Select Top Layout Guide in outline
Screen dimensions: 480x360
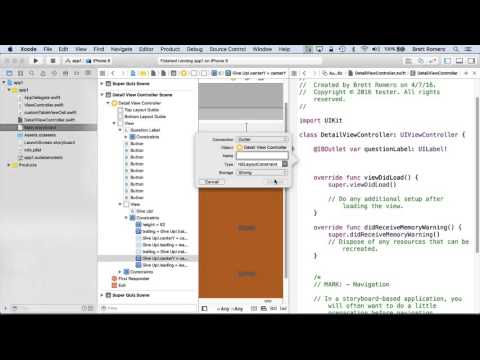tap(141, 110)
